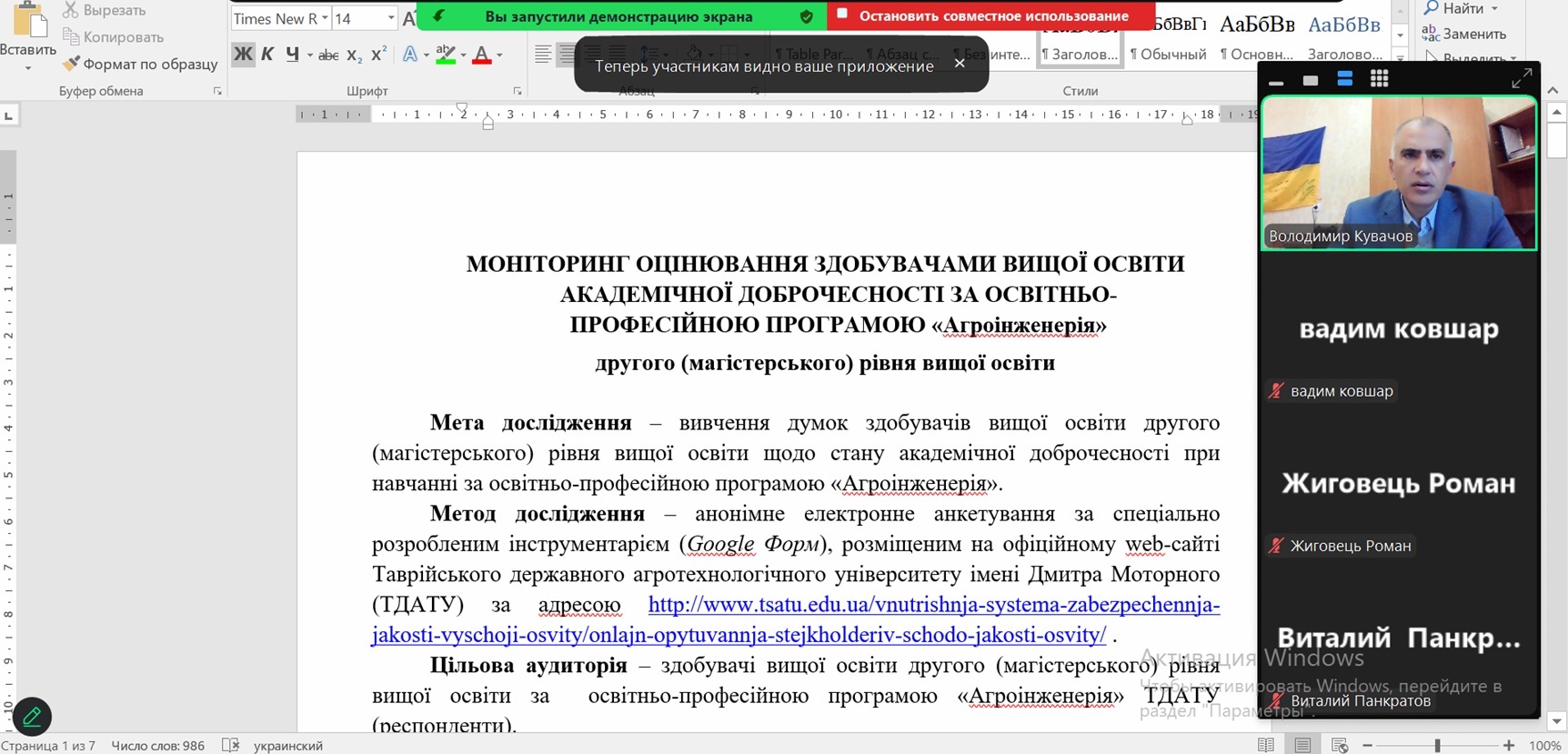Toggle bold formatting (Ж)
This screenshot has width=1568, height=754.
(243, 55)
